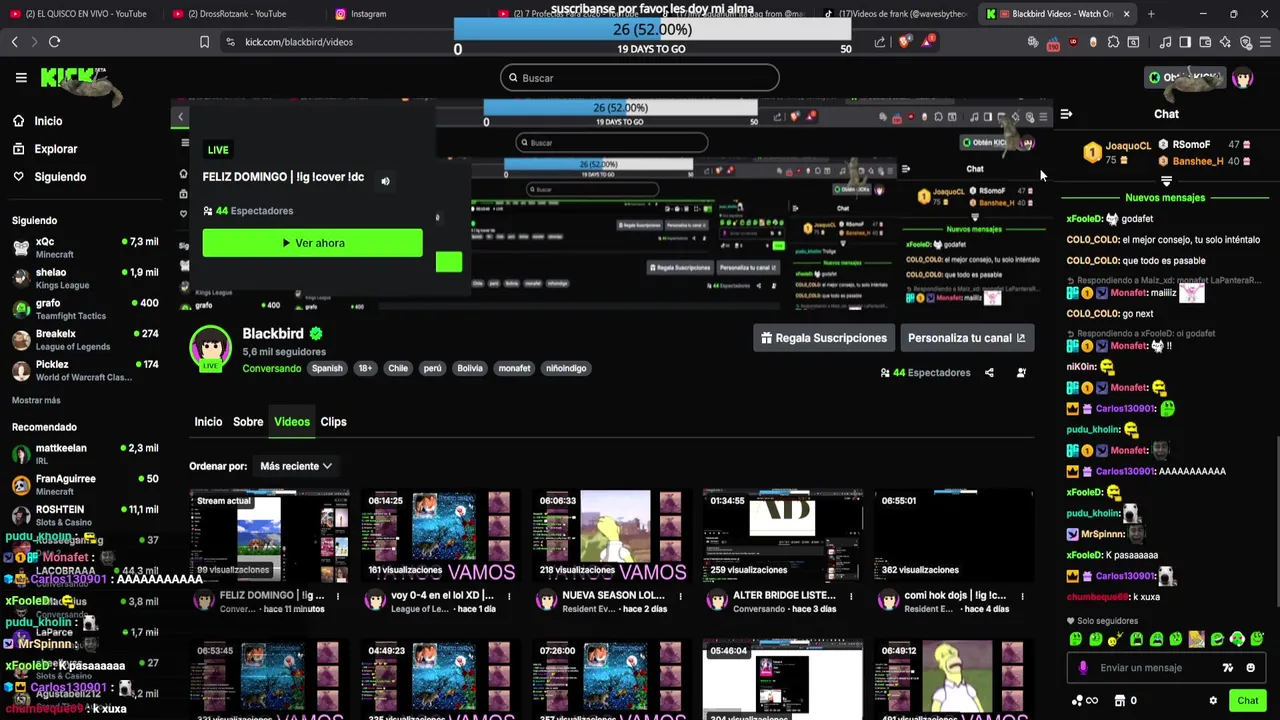Click the Buscar search field
The image size is (1280, 720).
click(x=640, y=78)
